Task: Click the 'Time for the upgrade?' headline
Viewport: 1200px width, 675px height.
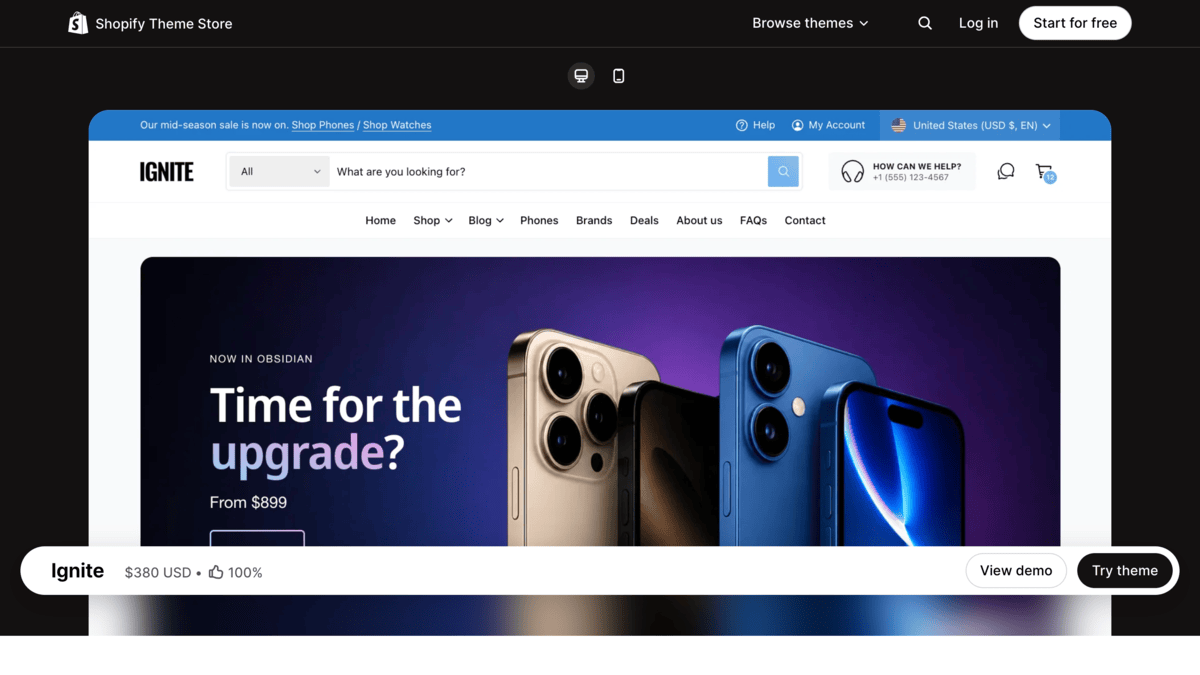Action: (335, 428)
